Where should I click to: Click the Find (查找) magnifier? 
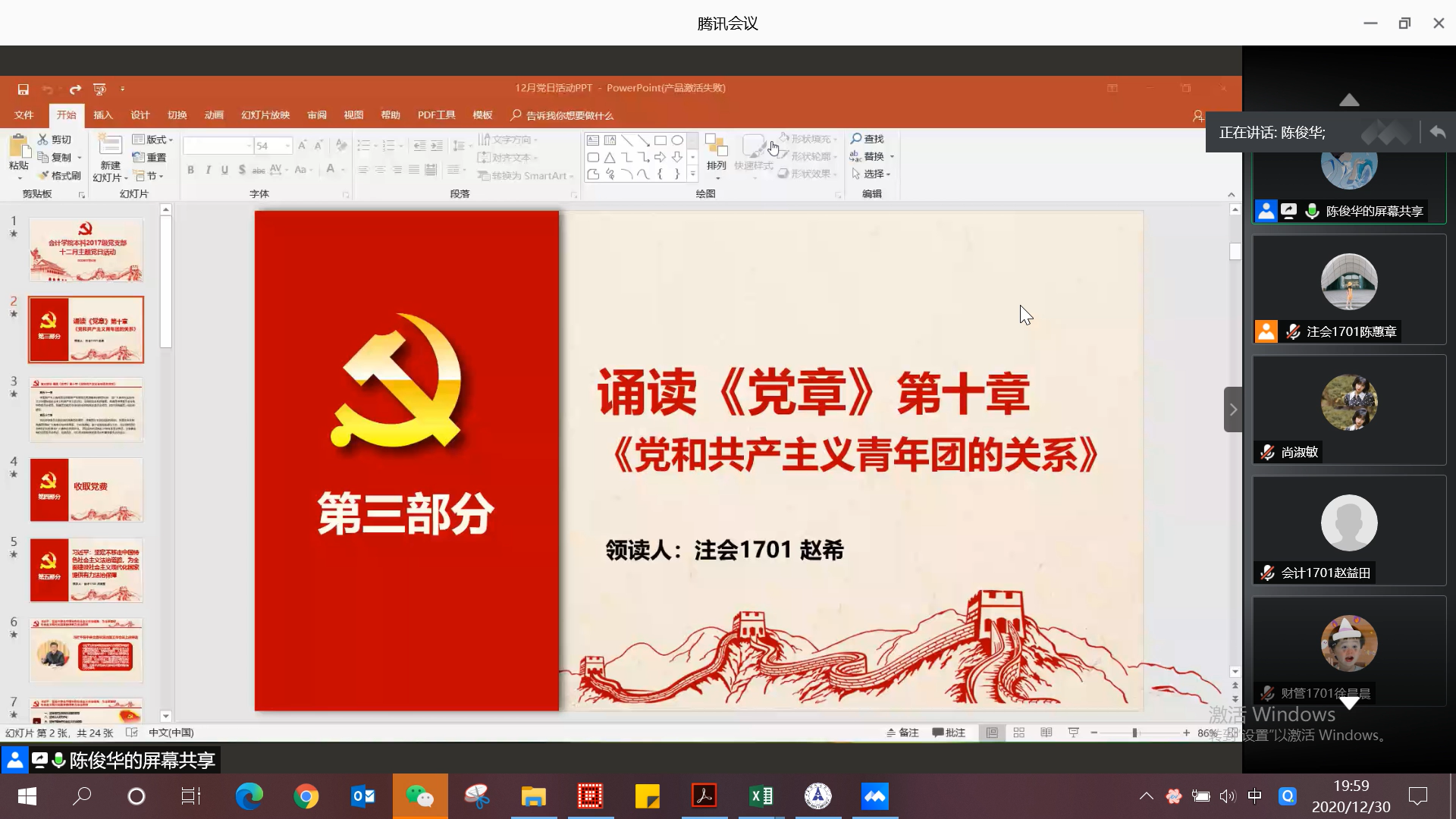pyautogui.click(x=868, y=139)
